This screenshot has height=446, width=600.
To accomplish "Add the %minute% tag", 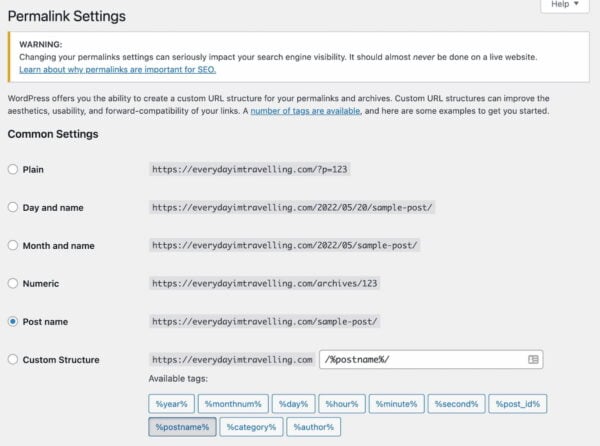I will tap(397, 404).
